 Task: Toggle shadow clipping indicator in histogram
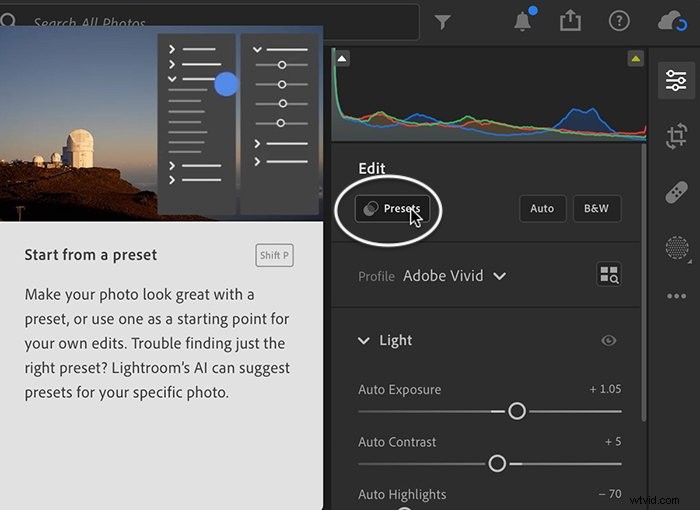point(342,59)
